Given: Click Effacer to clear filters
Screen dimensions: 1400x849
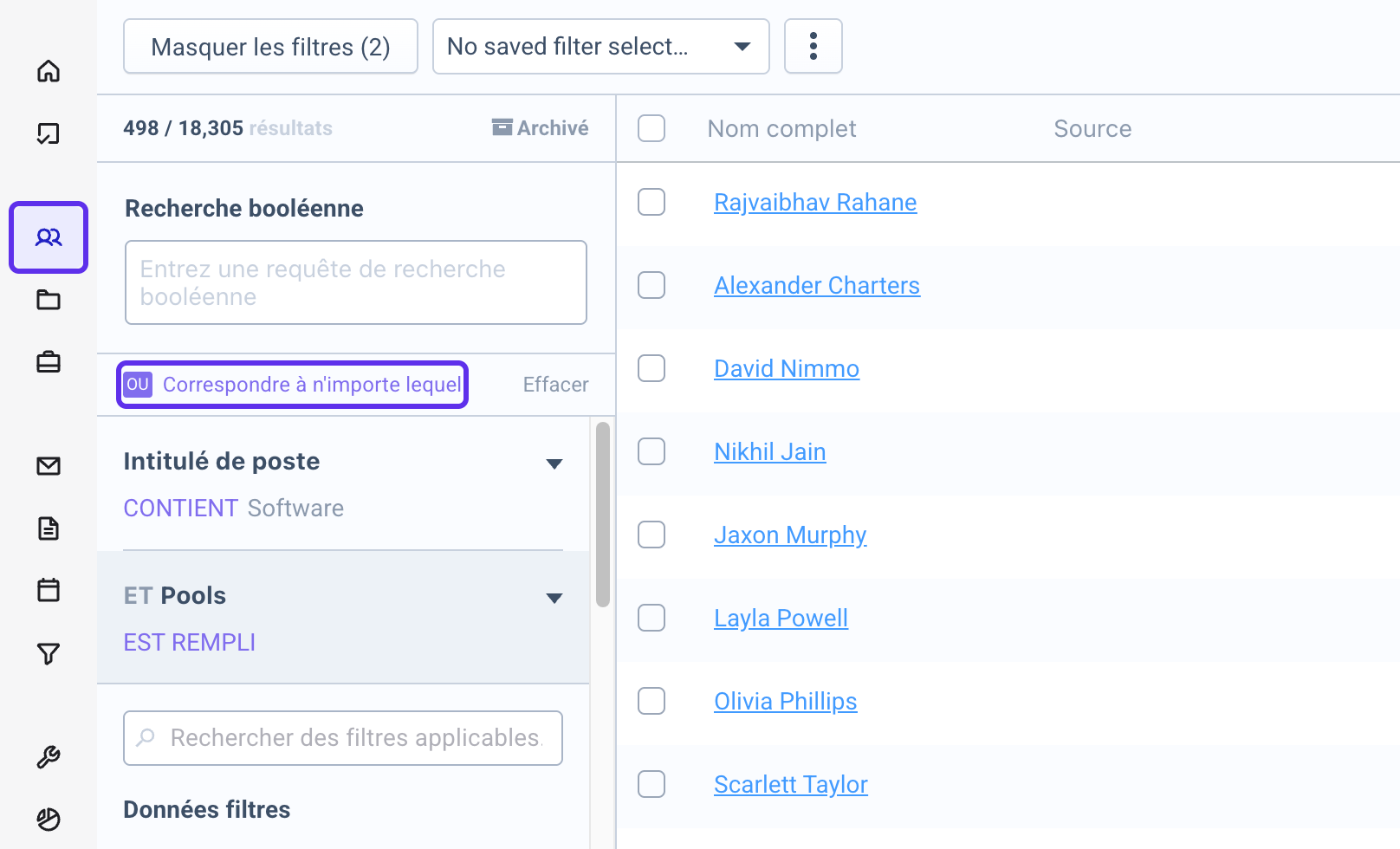Looking at the screenshot, I should click(556, 384).
